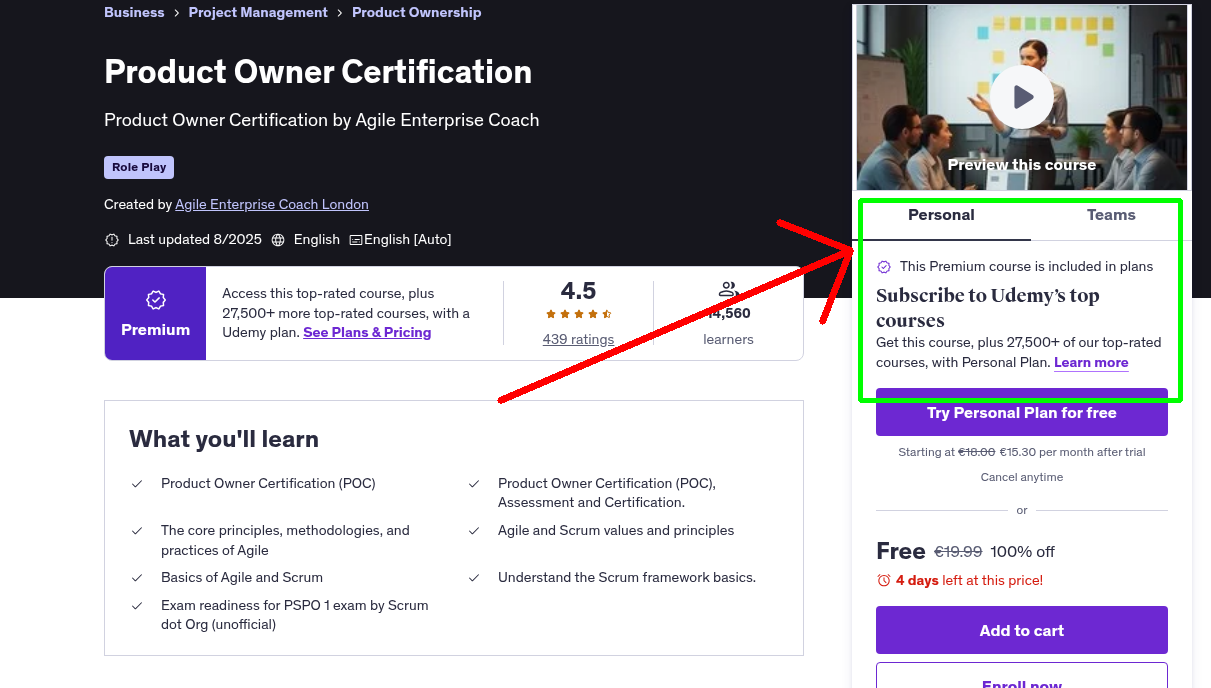The image size is (1211, 688).
Task: Start Try Personal Plan for free
Action: pos(1022,412)
